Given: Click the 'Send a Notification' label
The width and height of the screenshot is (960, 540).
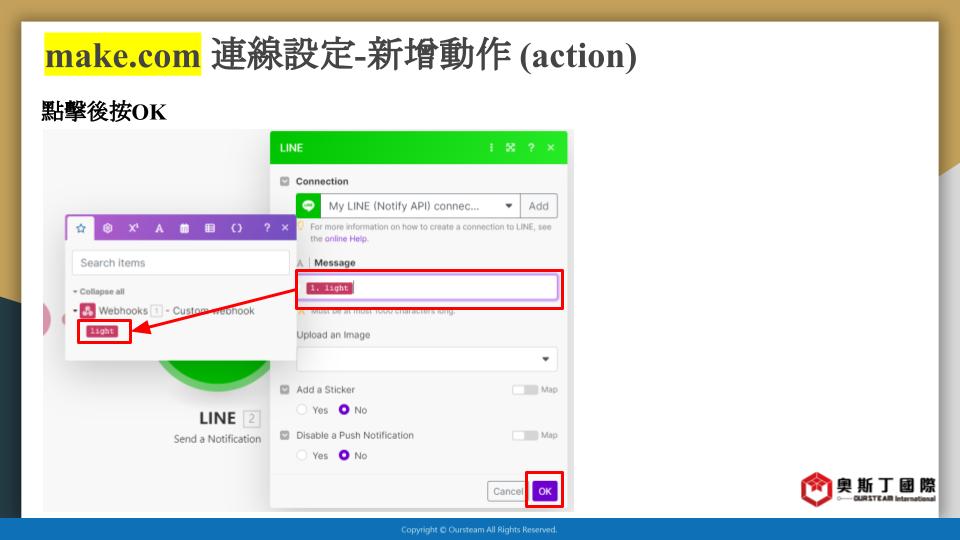Looking at the screenshot, I should pyautogui.click(x=217, y=439).
